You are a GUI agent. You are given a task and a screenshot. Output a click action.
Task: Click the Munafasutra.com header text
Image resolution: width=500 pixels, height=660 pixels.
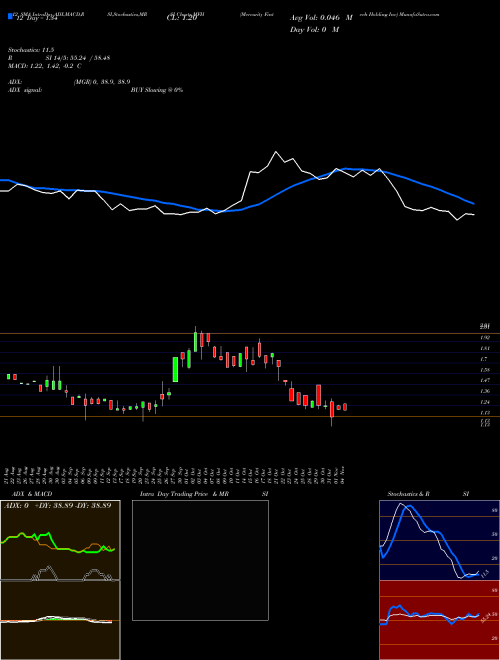(x=420, y=14)
